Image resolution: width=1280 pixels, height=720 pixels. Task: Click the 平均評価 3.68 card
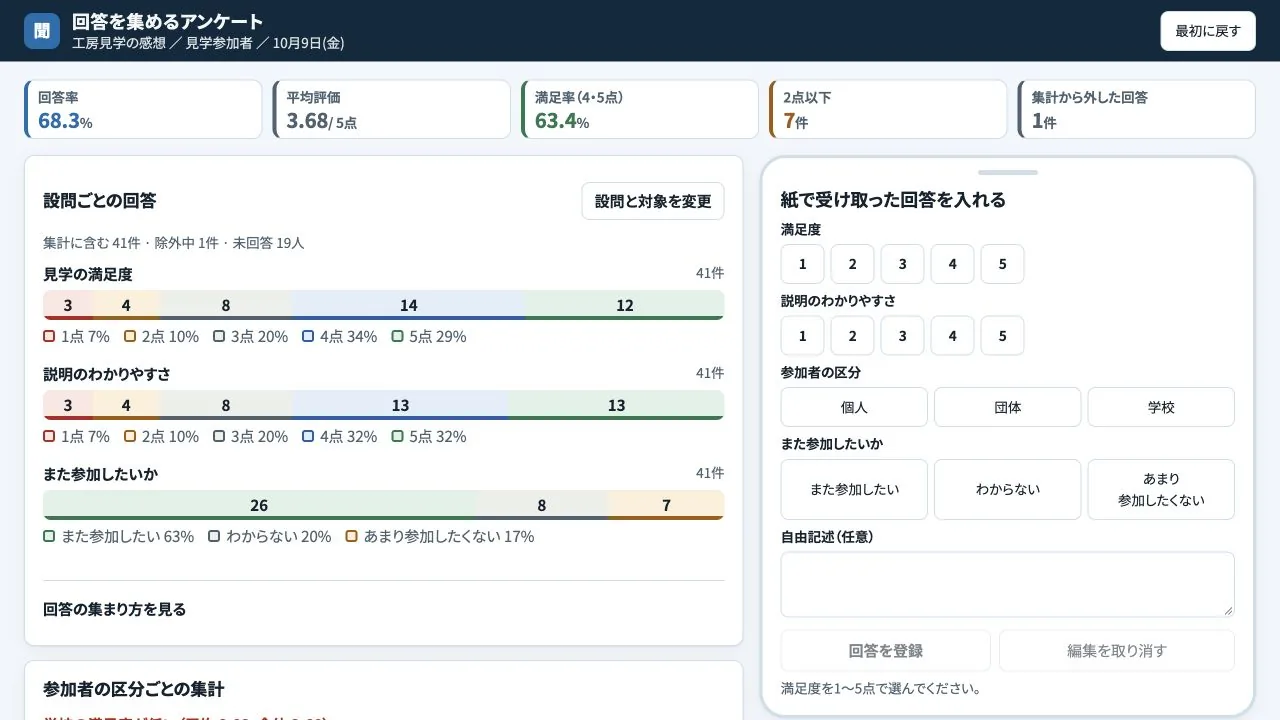click(x=391, y=110)
